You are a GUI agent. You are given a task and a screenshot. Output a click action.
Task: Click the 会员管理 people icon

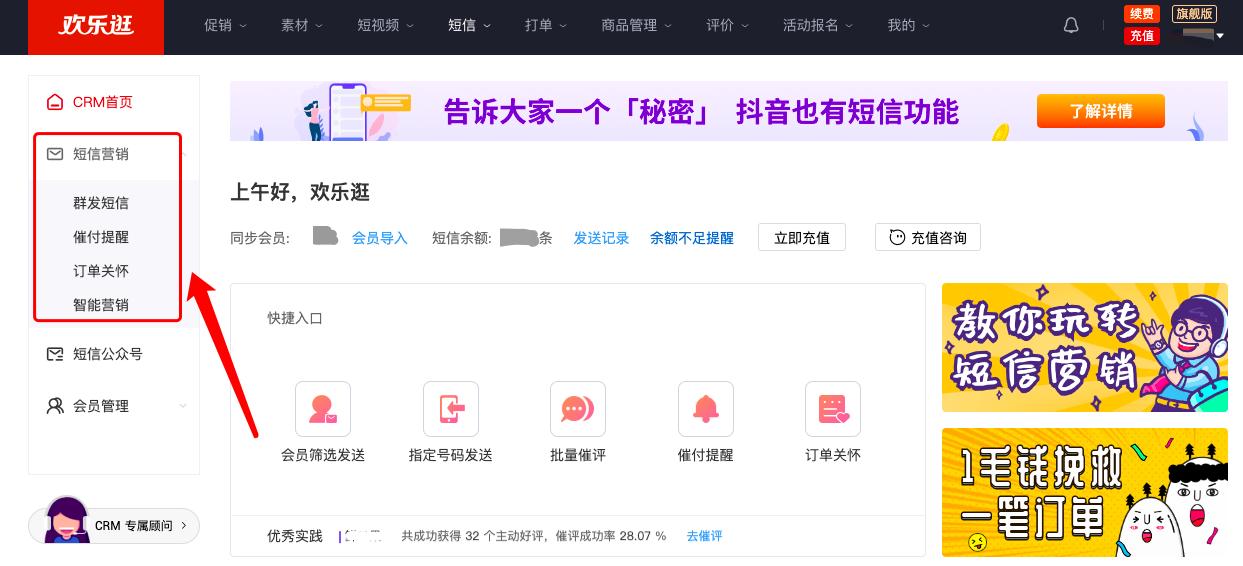55,406
